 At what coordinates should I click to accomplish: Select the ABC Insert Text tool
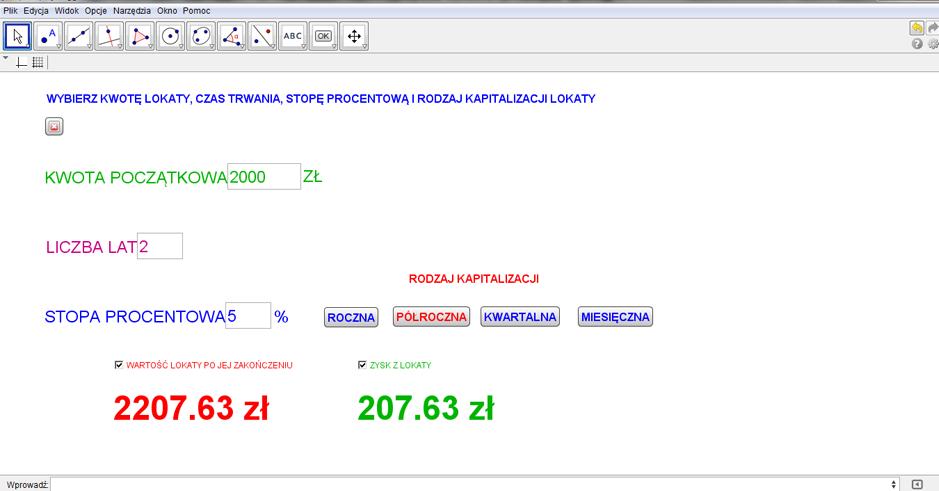[293, 36]
